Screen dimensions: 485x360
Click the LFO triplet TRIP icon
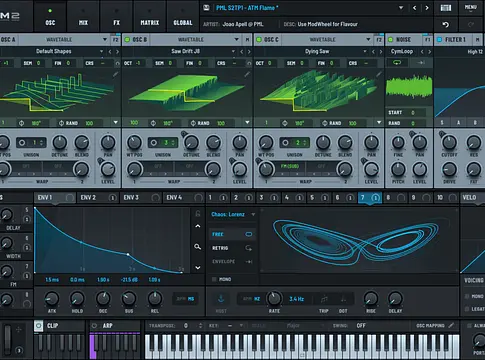point(324,299)
